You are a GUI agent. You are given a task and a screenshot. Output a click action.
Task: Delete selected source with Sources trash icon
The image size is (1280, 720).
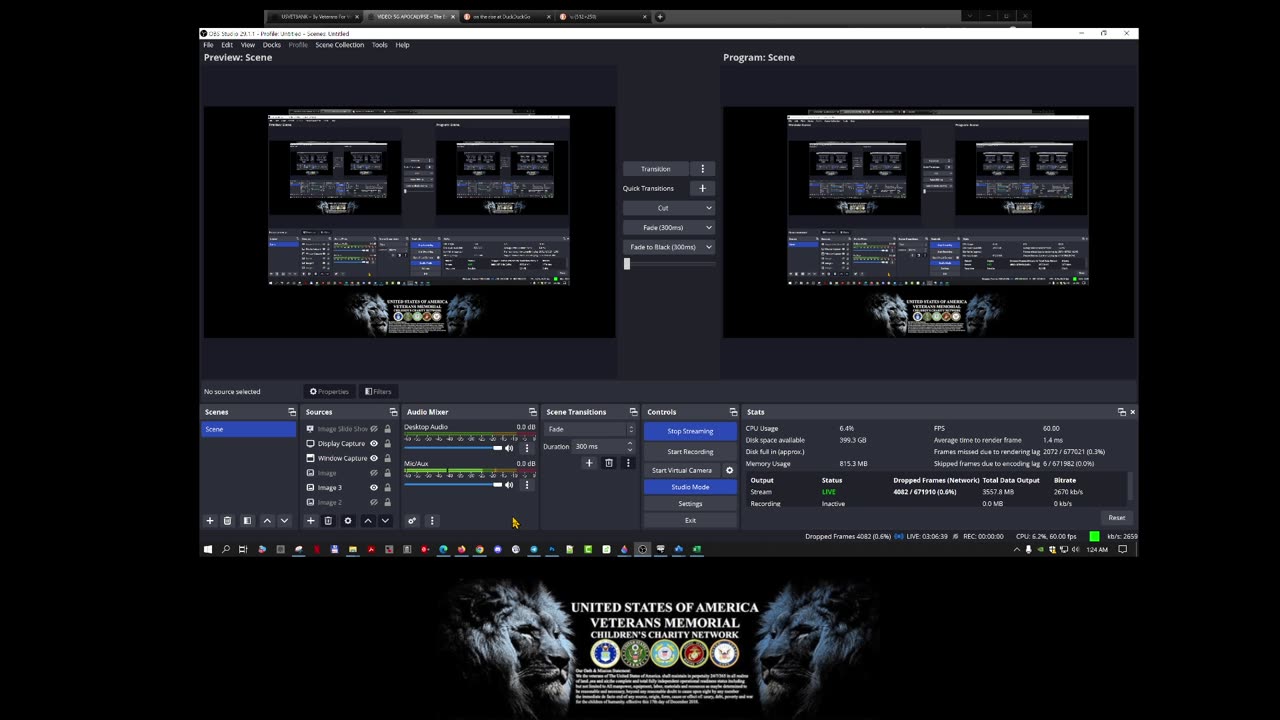coord(328,521)
